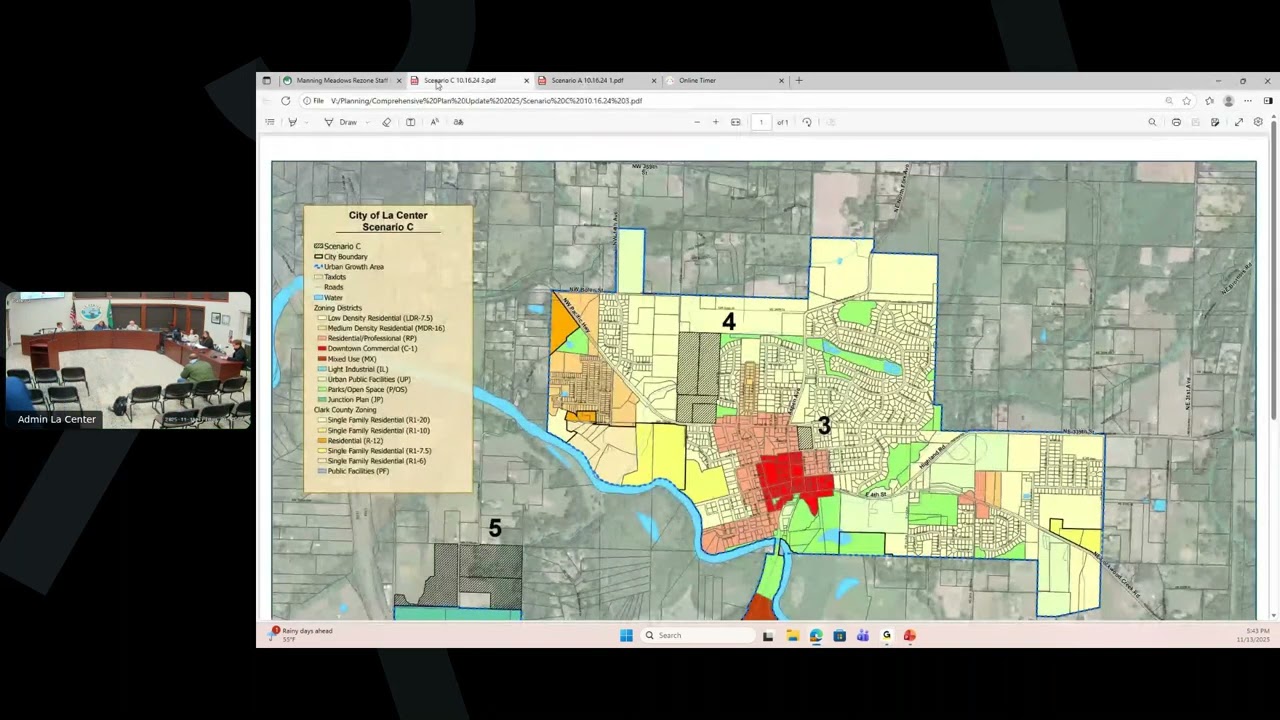The width and height of the screenshot is (1280, 720).
Task: Zoom magnifier icon in the address bar
Action: pos(1169,101)
